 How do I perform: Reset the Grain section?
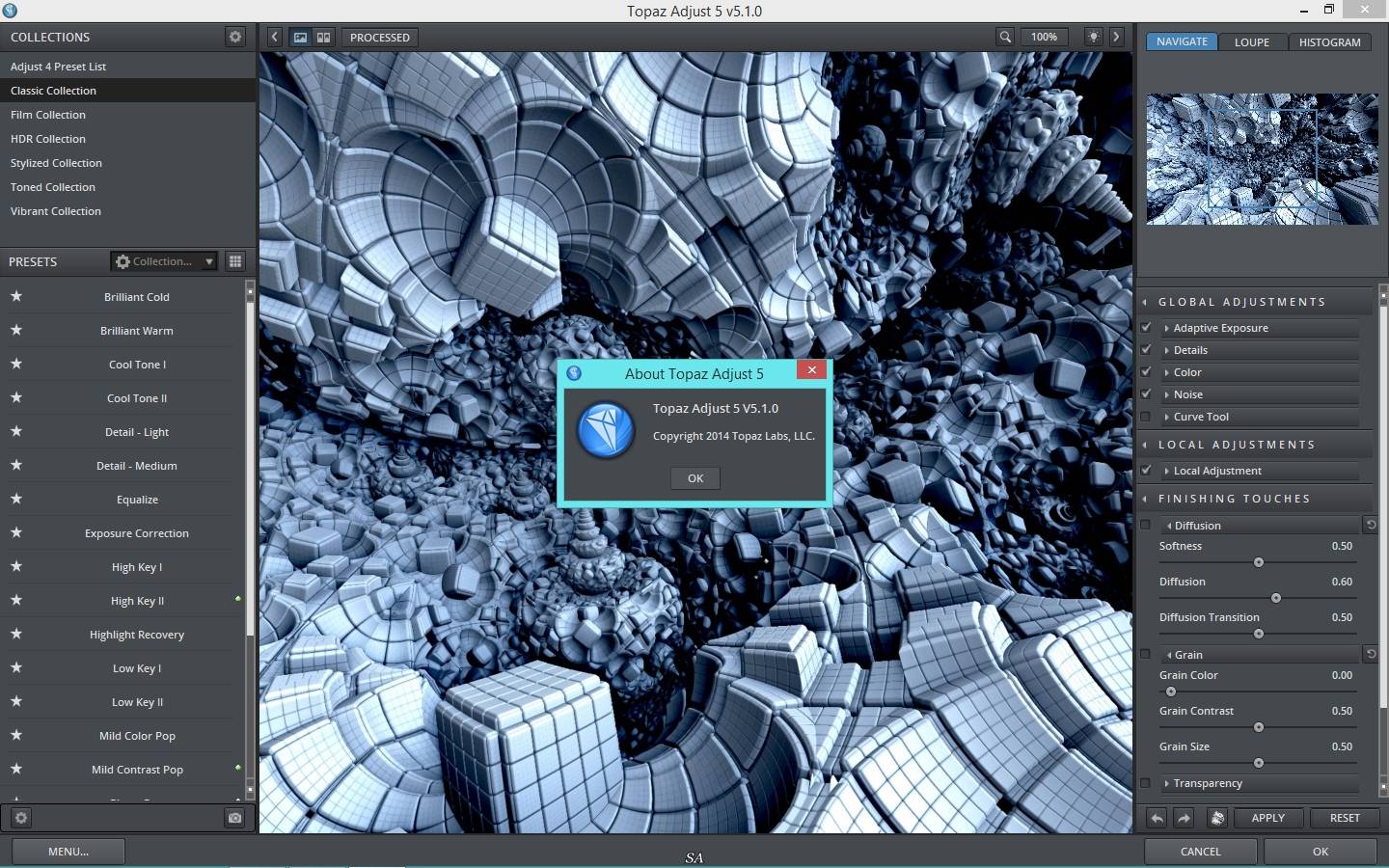point(1370,654)
